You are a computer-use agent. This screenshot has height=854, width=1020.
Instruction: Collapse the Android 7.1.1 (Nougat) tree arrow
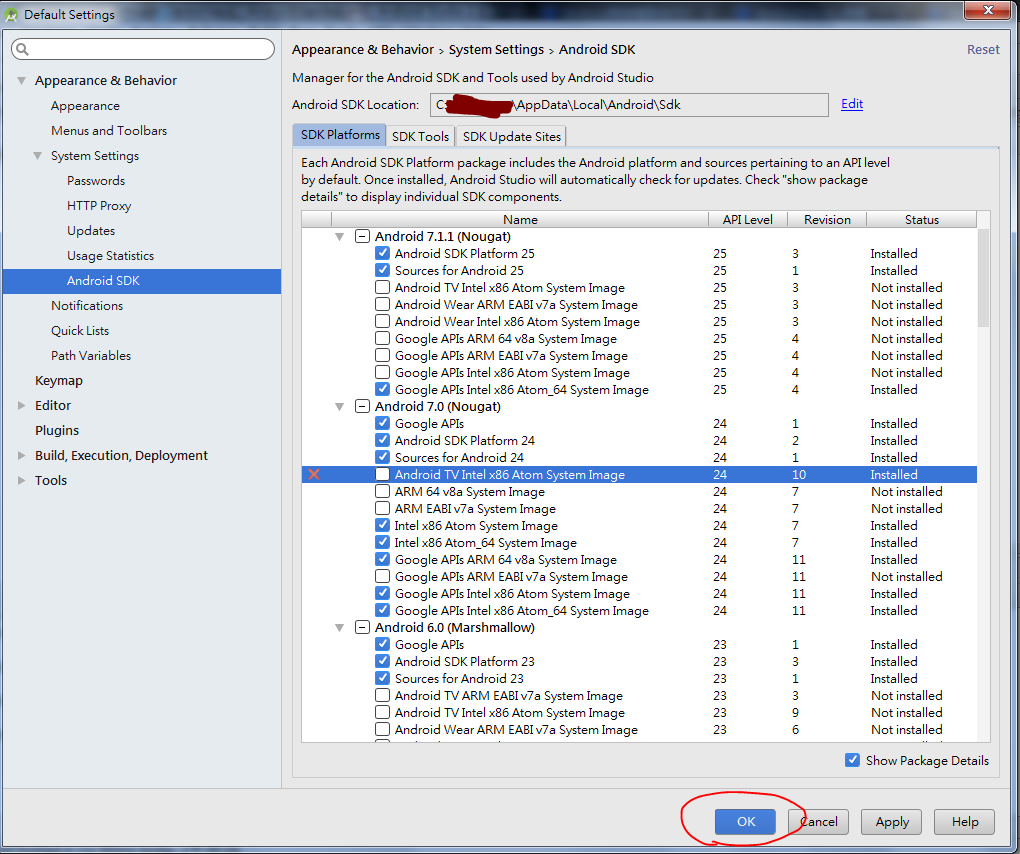(x=340, y=237)
